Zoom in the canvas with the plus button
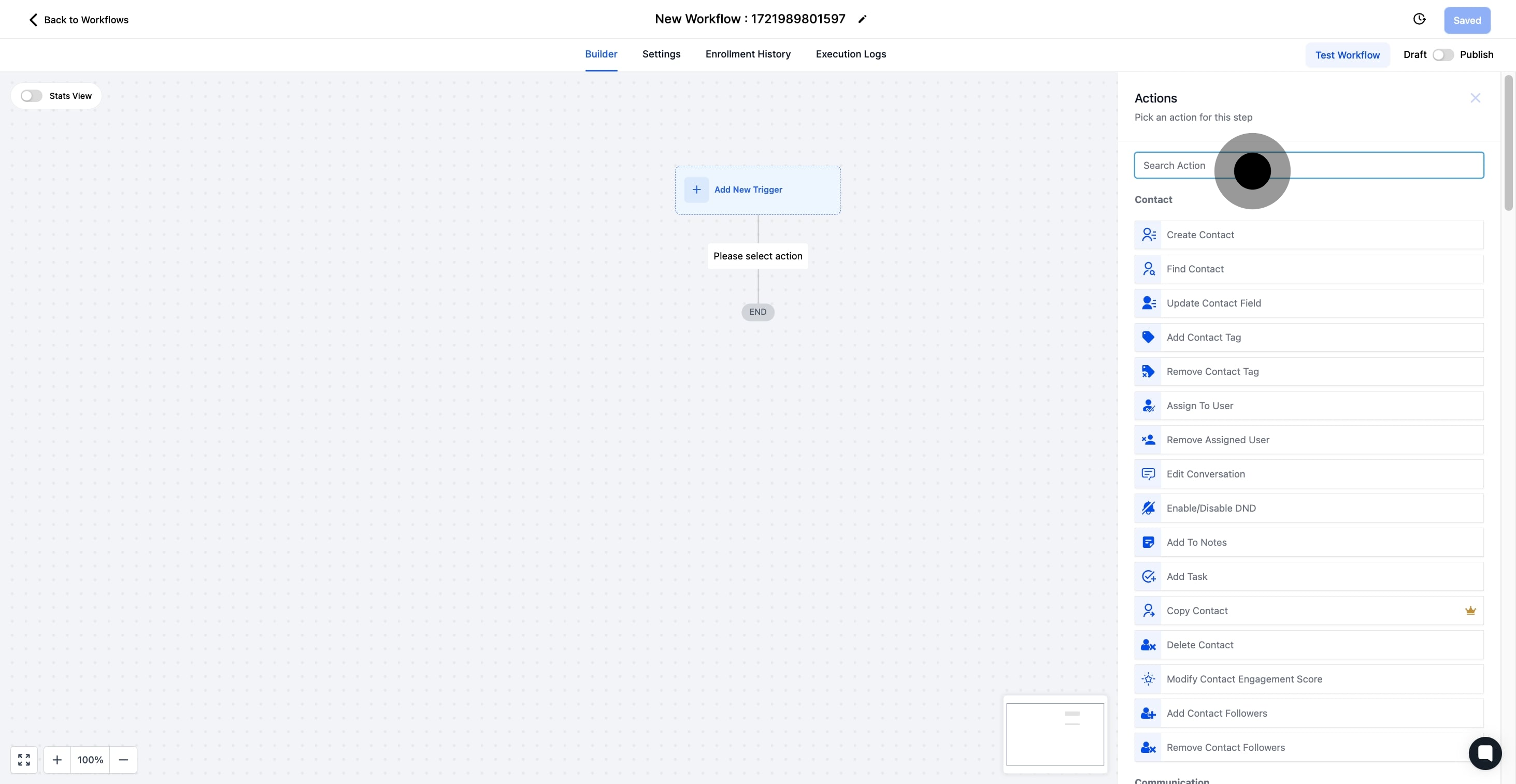The height and width of the screenshot is (784, 1516). [57, 759]
